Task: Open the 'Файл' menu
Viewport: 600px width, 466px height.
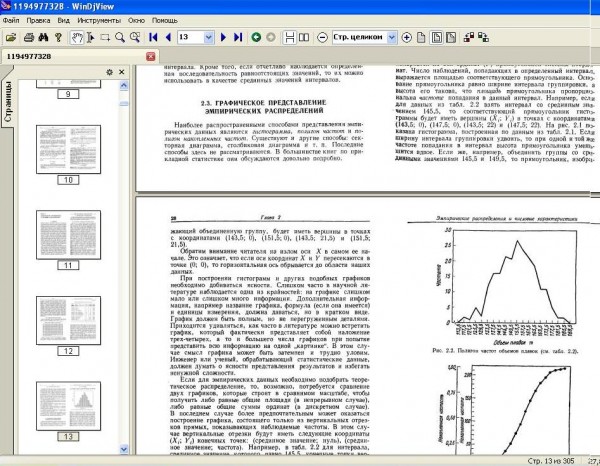Action: (x=11, y=20)
